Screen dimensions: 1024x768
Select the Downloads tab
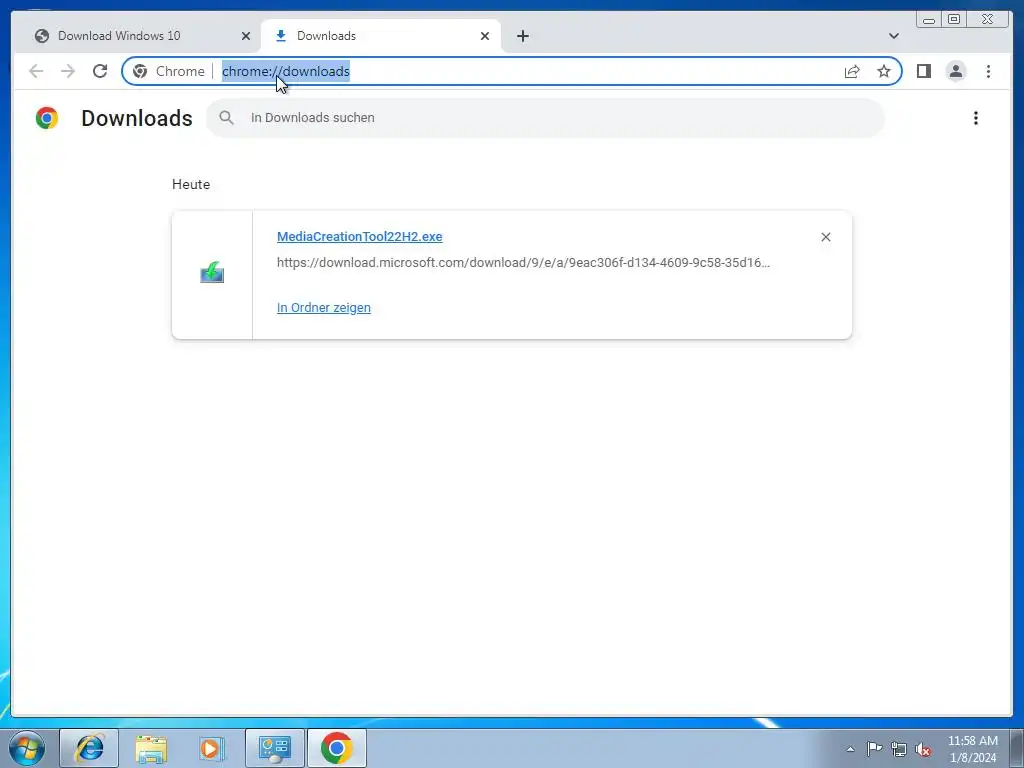381,36
